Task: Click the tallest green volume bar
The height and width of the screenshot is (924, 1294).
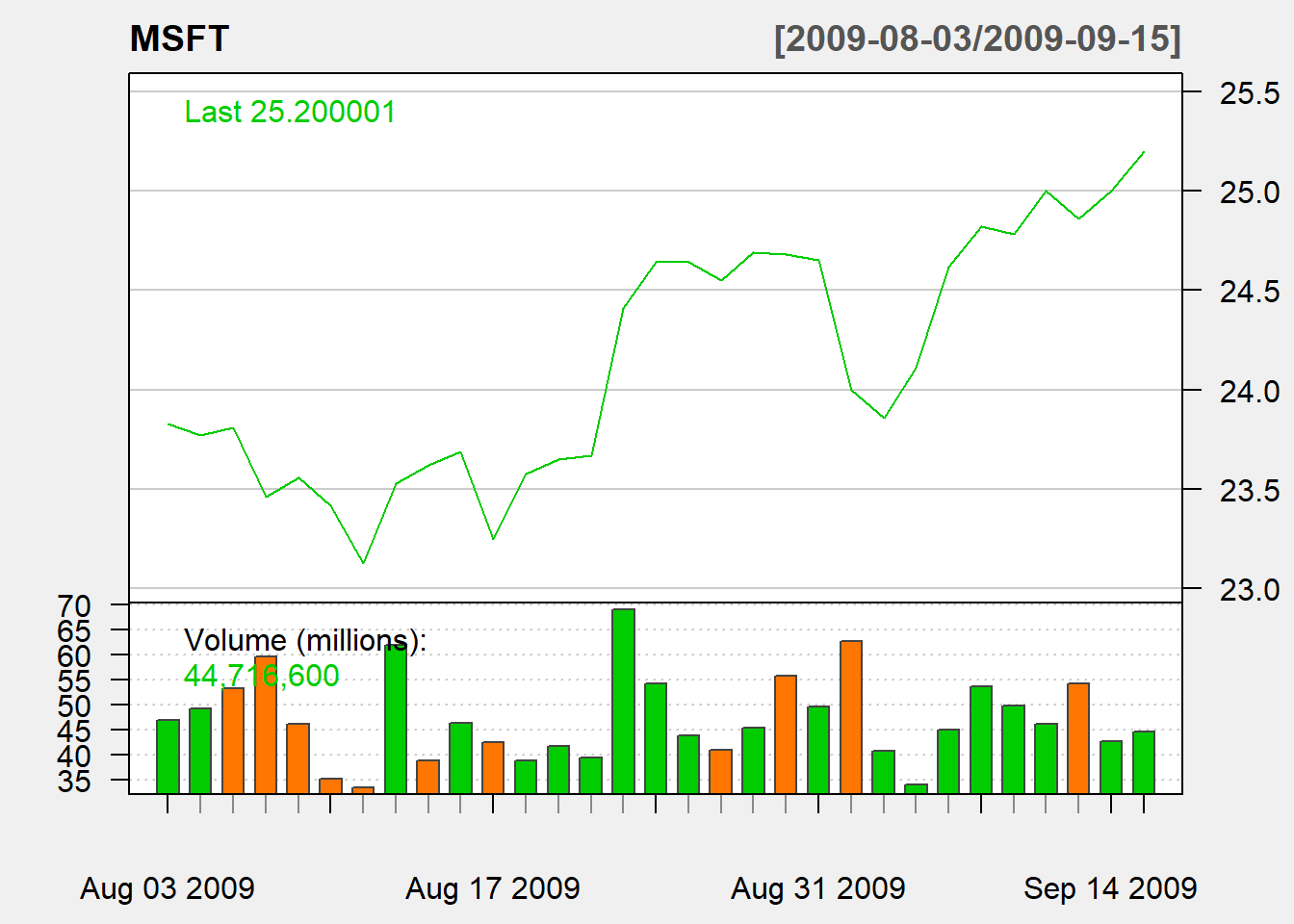Action: (x=623, y=701)
